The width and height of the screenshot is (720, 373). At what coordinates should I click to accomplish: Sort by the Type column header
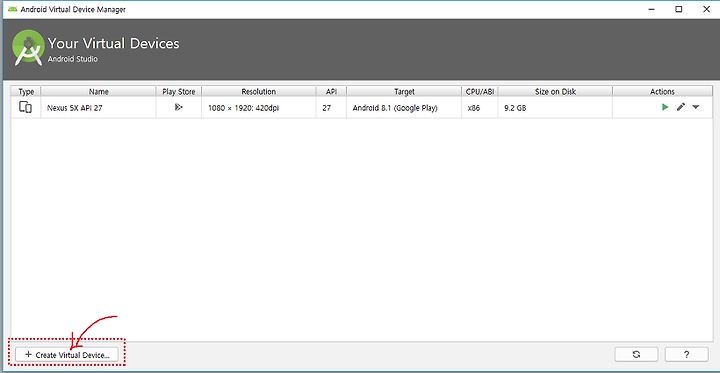26,91
